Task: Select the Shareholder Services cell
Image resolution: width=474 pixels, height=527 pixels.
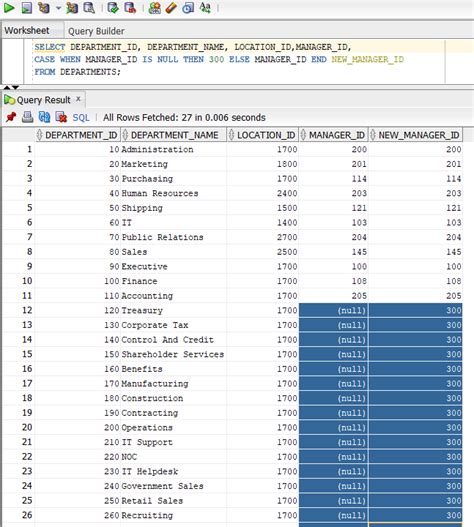Action: [173, 354]
